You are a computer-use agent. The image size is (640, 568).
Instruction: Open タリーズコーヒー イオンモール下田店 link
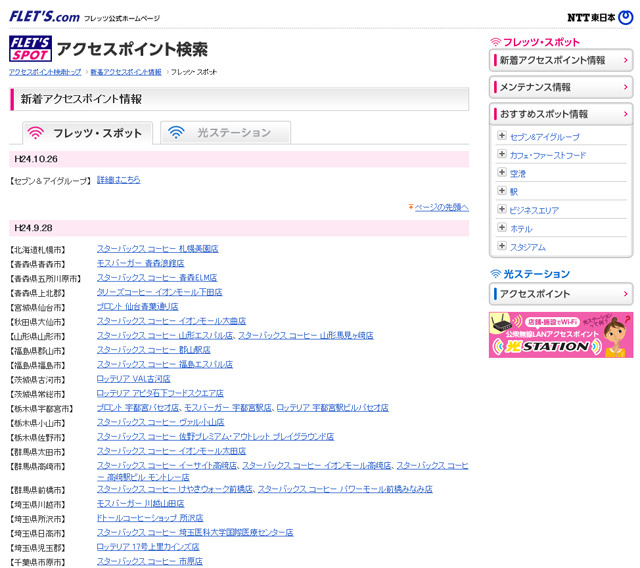point(160,292)
